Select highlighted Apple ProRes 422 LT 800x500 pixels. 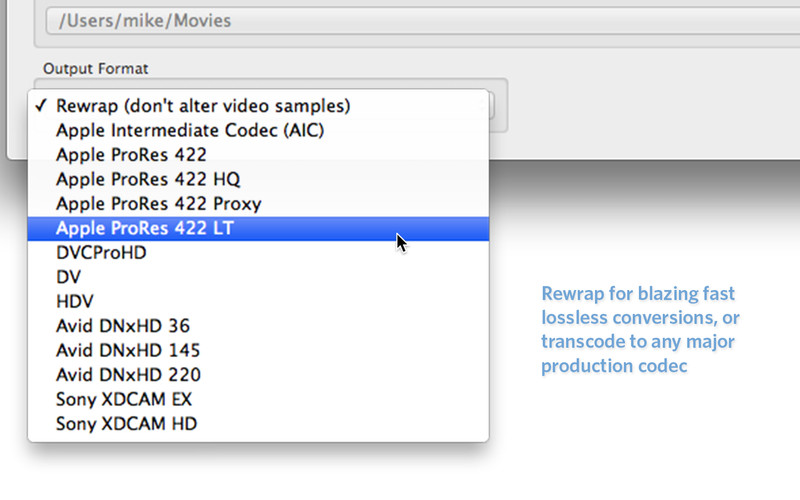click(258, 229)
